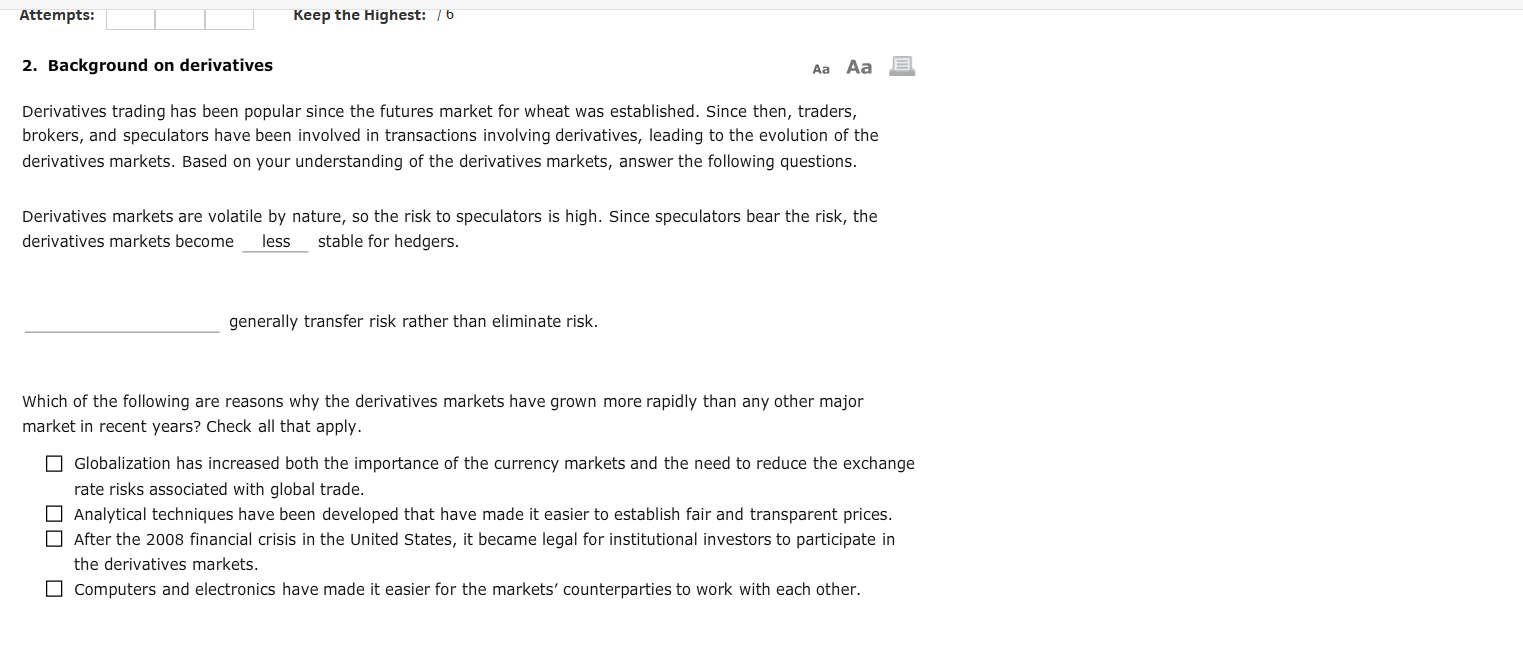Click the Background on derivatives heading
The image size is (1523, 649).
(147, 65)
